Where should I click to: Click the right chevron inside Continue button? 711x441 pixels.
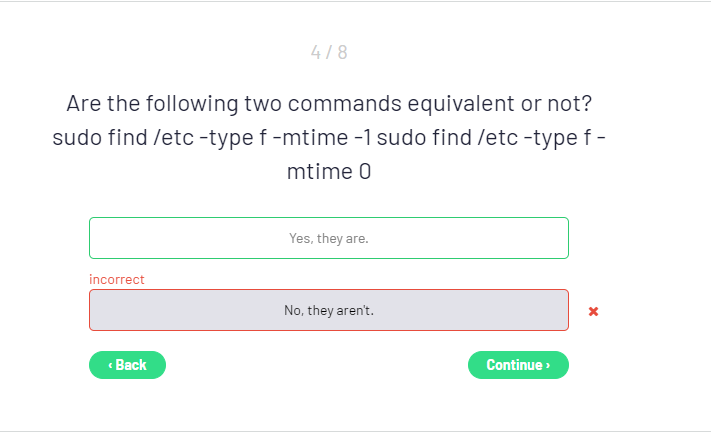[x=548, y=365]
